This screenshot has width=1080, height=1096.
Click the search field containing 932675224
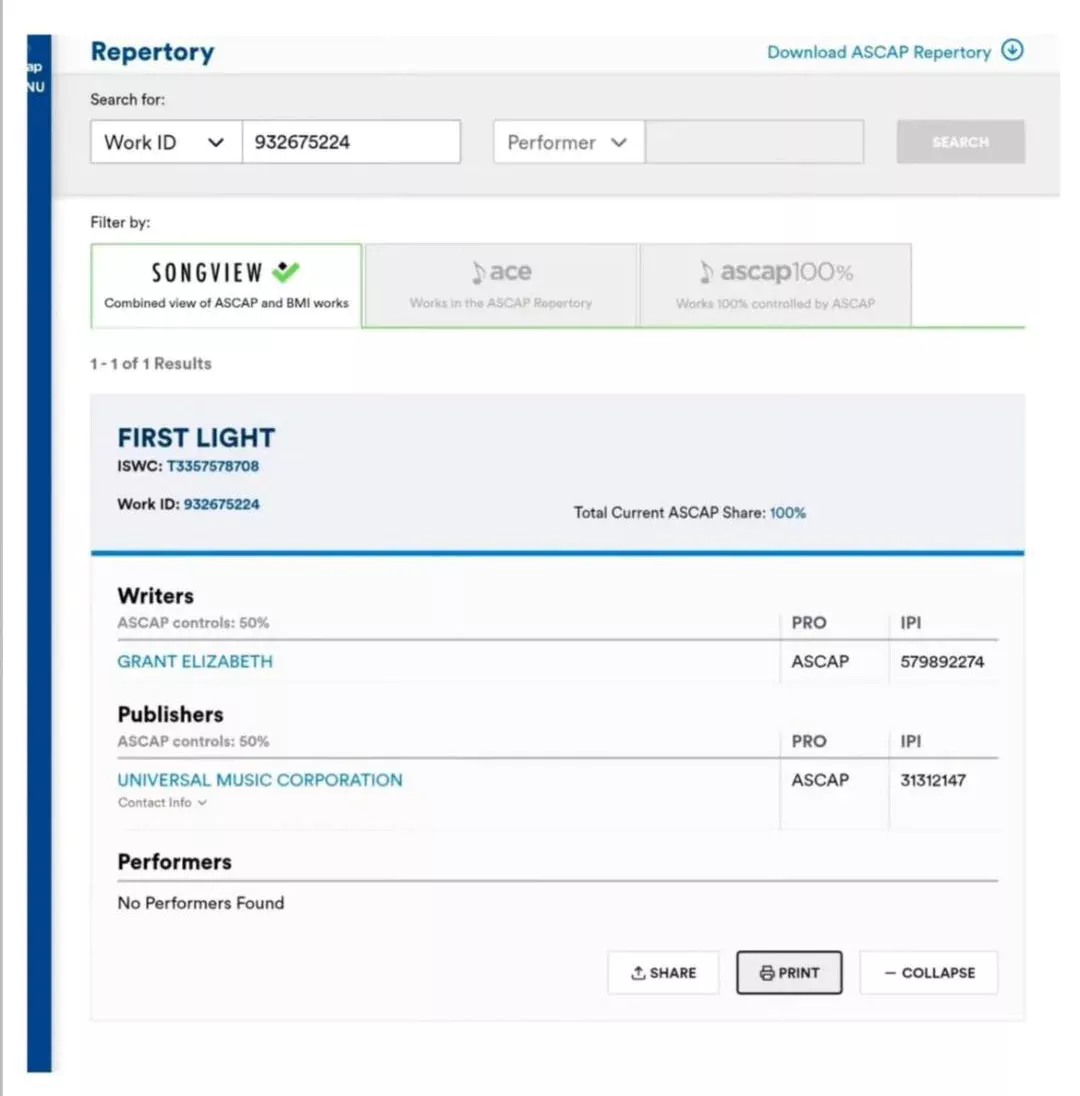click(350, 142)
